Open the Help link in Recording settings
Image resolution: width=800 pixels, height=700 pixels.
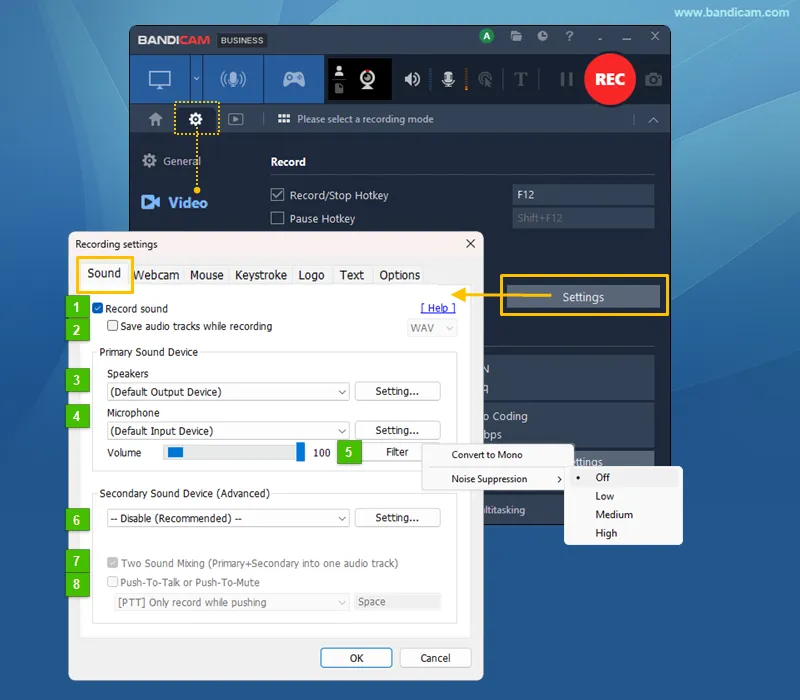[438, 308]
